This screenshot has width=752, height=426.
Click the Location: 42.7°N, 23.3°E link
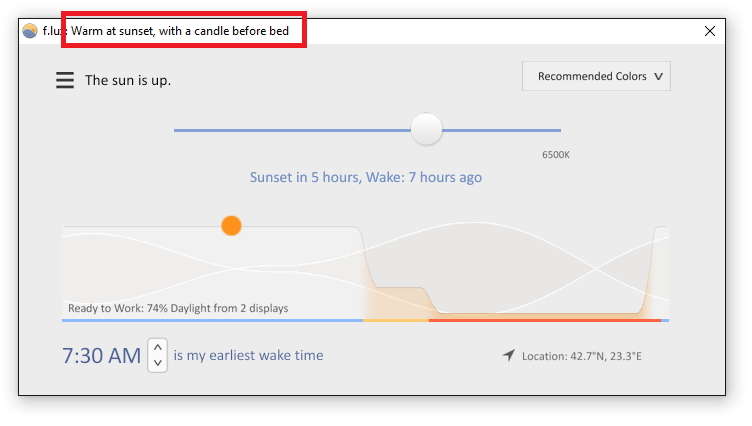[x=582, y=356]
